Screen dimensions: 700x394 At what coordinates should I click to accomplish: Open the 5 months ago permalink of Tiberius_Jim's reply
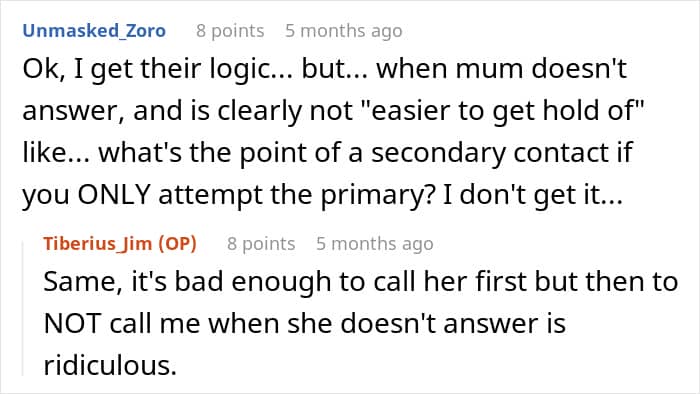(x=375, y=244)
